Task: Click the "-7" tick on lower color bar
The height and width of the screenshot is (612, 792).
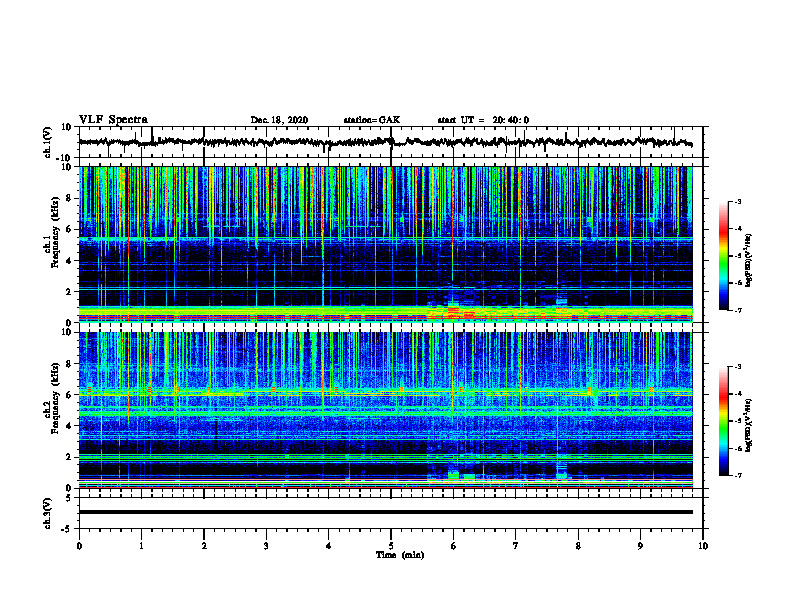Action: click(x=737, y=475)
